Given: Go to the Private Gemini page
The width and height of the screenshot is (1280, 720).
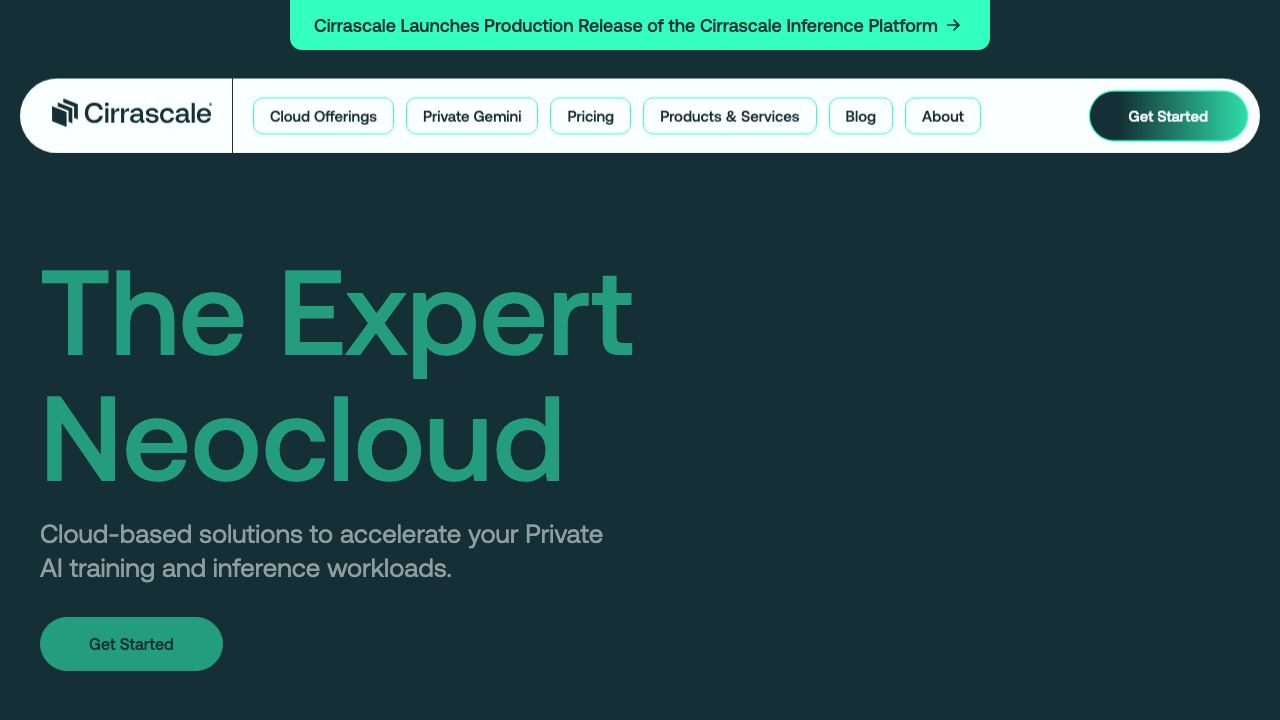Looking at the screenshot, I should (472, 116).
